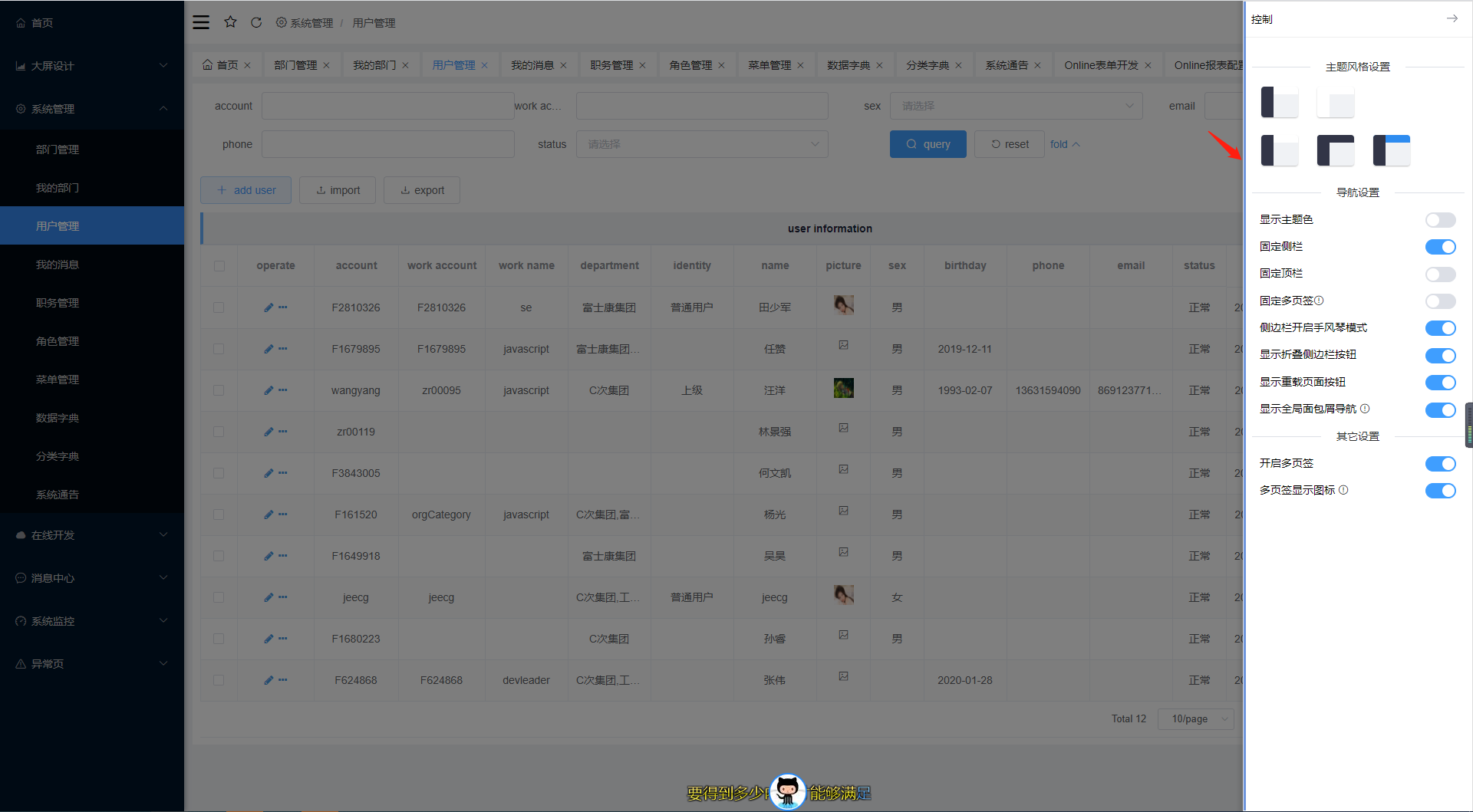Close the 用户管理 tab
The width and height of the screenshot is (1473, 812).
pos(484,65)
